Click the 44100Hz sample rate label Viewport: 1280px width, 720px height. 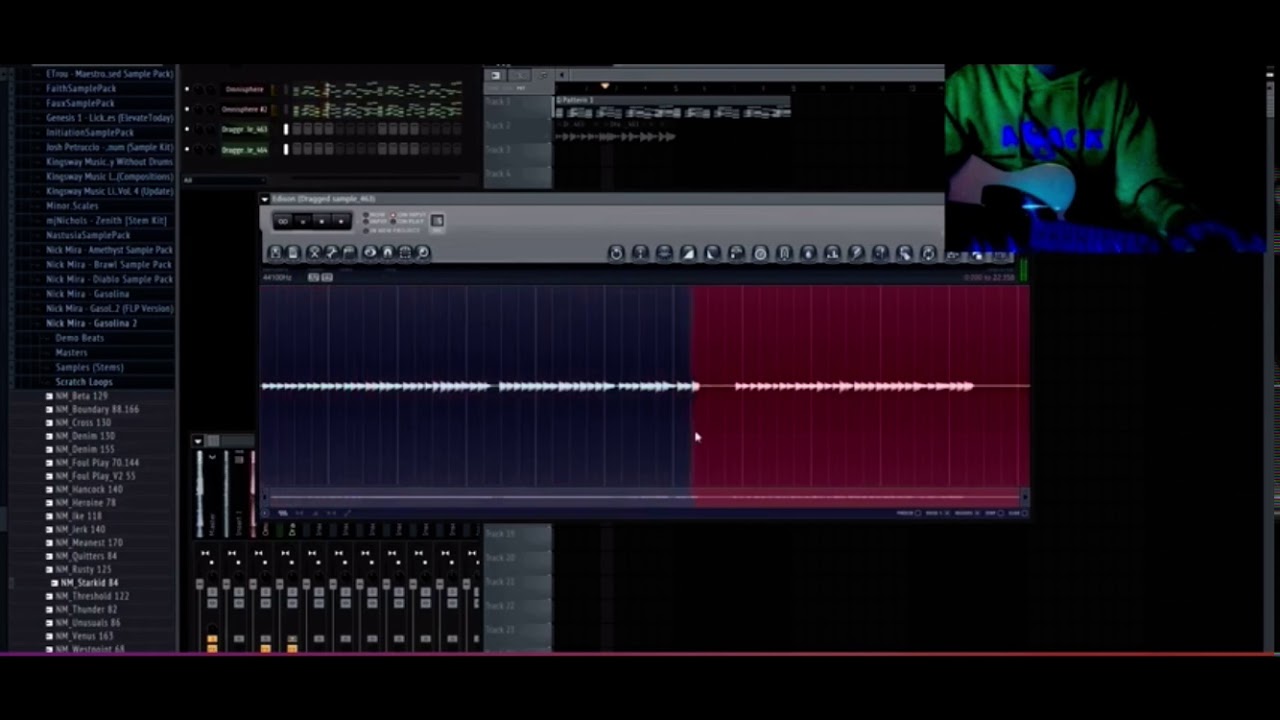coord(277,277)
